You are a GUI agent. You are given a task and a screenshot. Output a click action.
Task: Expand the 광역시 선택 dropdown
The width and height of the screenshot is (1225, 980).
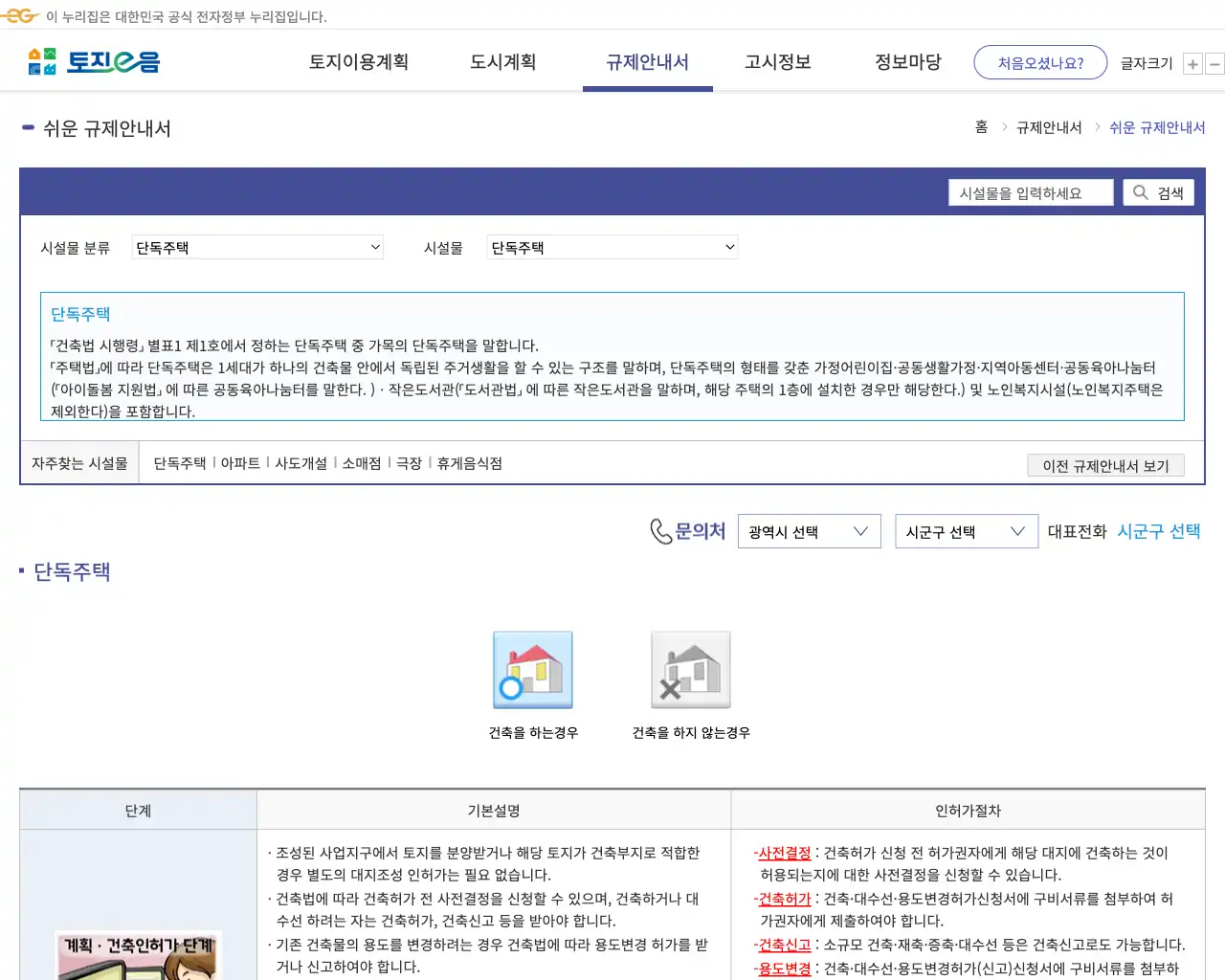809,531
